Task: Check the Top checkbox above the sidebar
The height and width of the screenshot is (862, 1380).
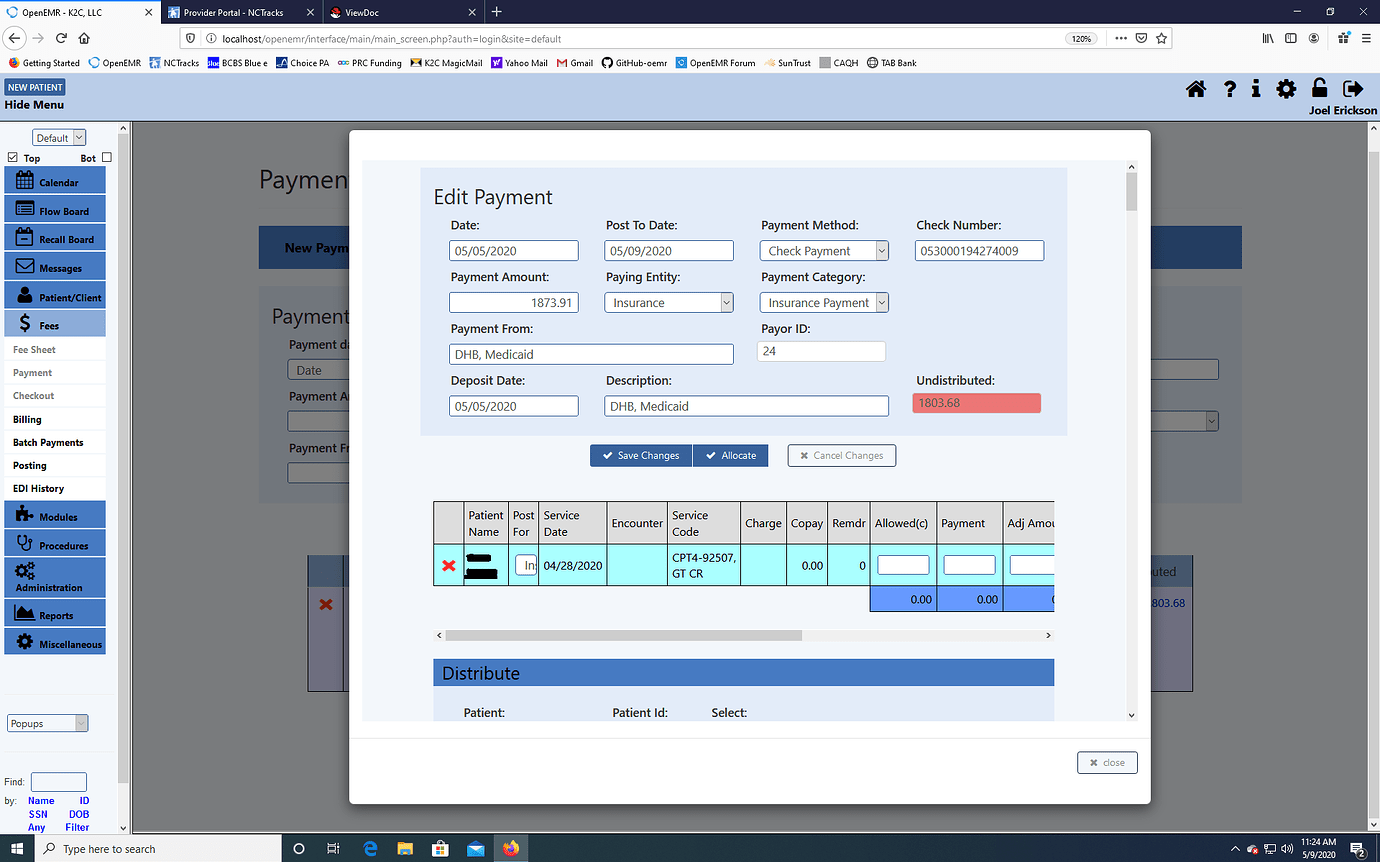Action: [x=12, y=157]
